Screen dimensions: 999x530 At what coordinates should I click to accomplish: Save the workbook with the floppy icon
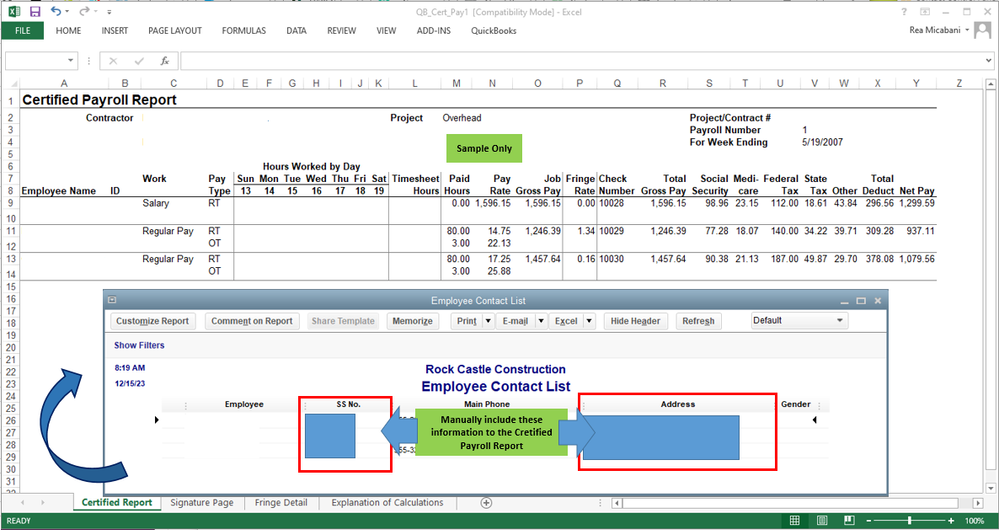tap(35, 11)
